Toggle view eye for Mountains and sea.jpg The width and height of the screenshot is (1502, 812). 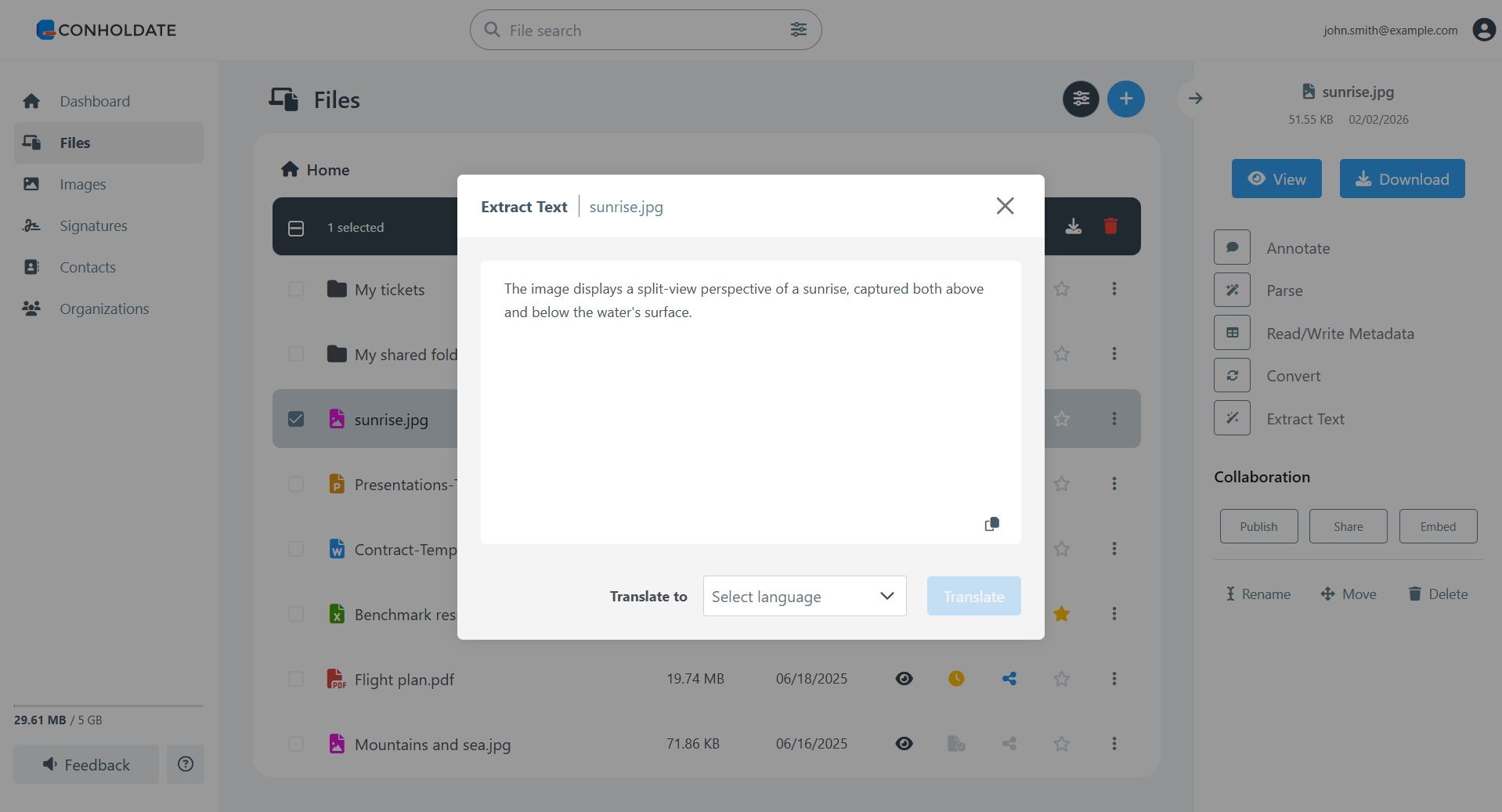pos(904,744)
